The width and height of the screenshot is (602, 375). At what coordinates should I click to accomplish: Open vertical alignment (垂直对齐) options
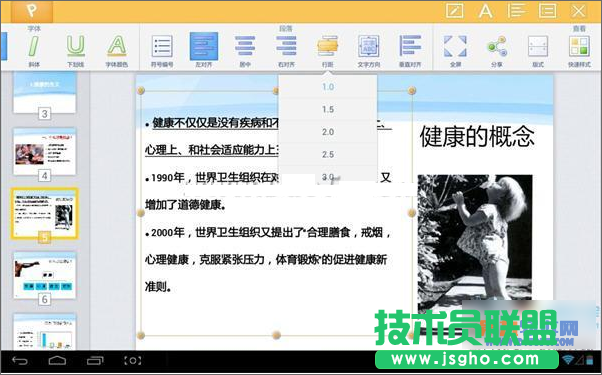410,50
